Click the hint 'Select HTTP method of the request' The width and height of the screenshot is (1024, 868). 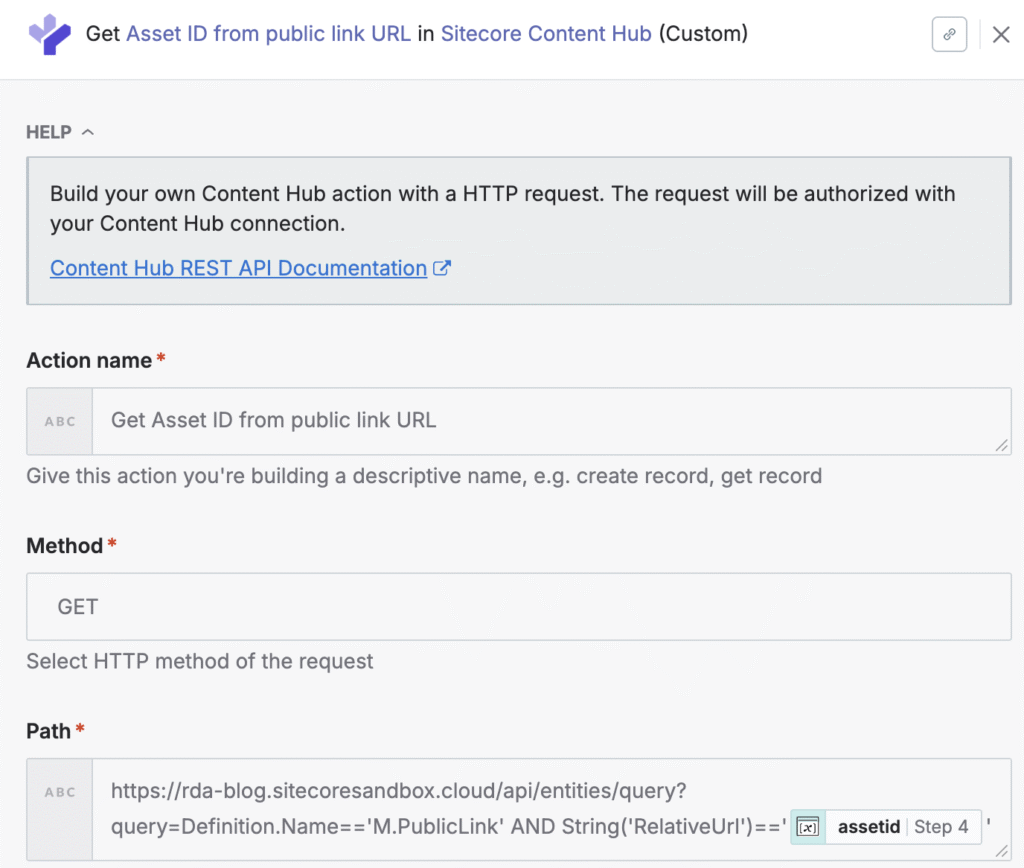(x=200, y=661)
